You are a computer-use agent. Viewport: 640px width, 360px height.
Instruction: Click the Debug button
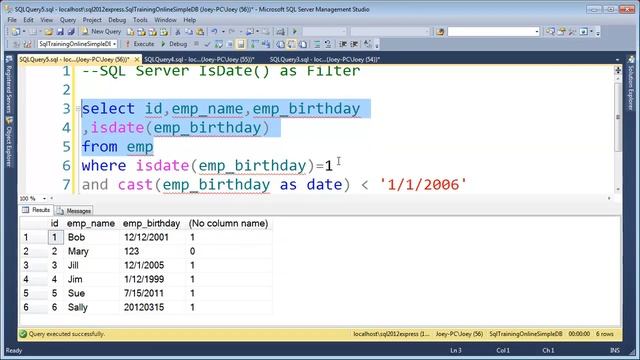point(174,44)
